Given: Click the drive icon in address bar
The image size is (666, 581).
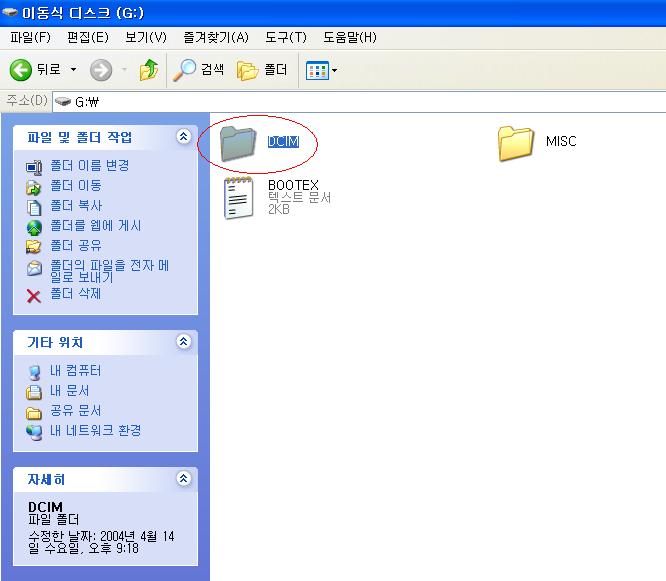Looking at the screenshot, I should coord(63,102).
